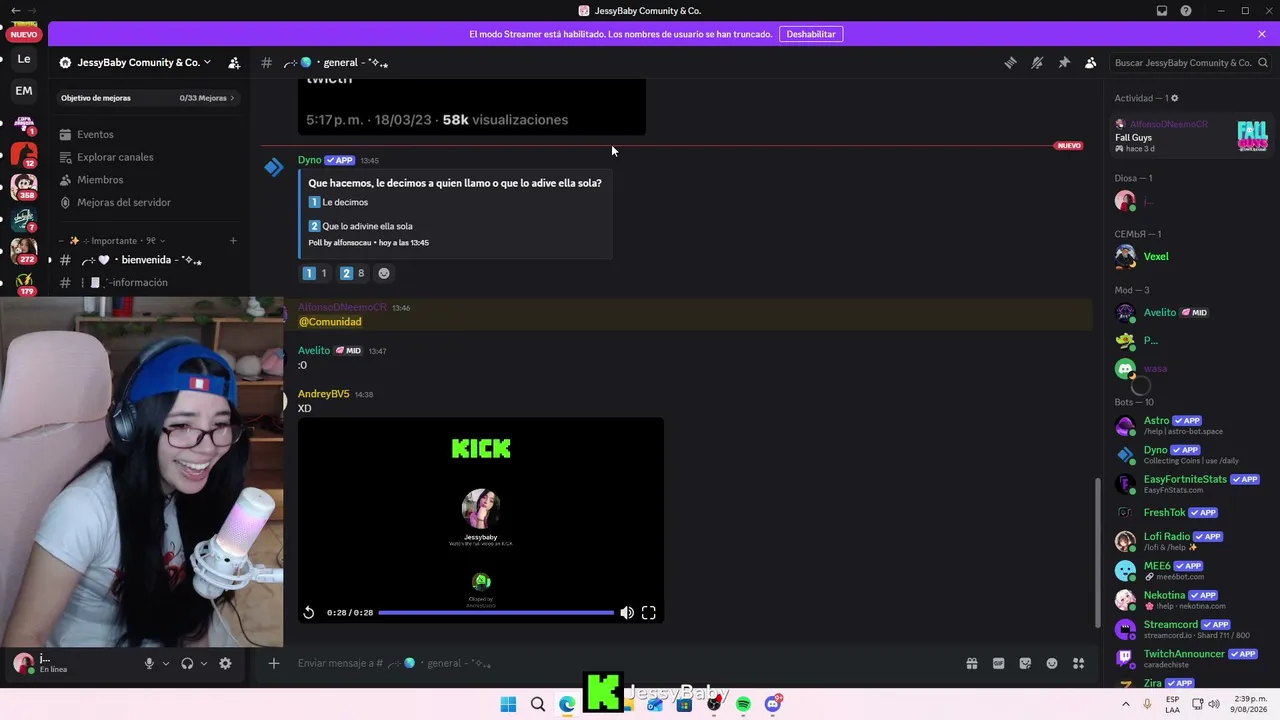Open sticker picker in message bar

point(1025,663)
